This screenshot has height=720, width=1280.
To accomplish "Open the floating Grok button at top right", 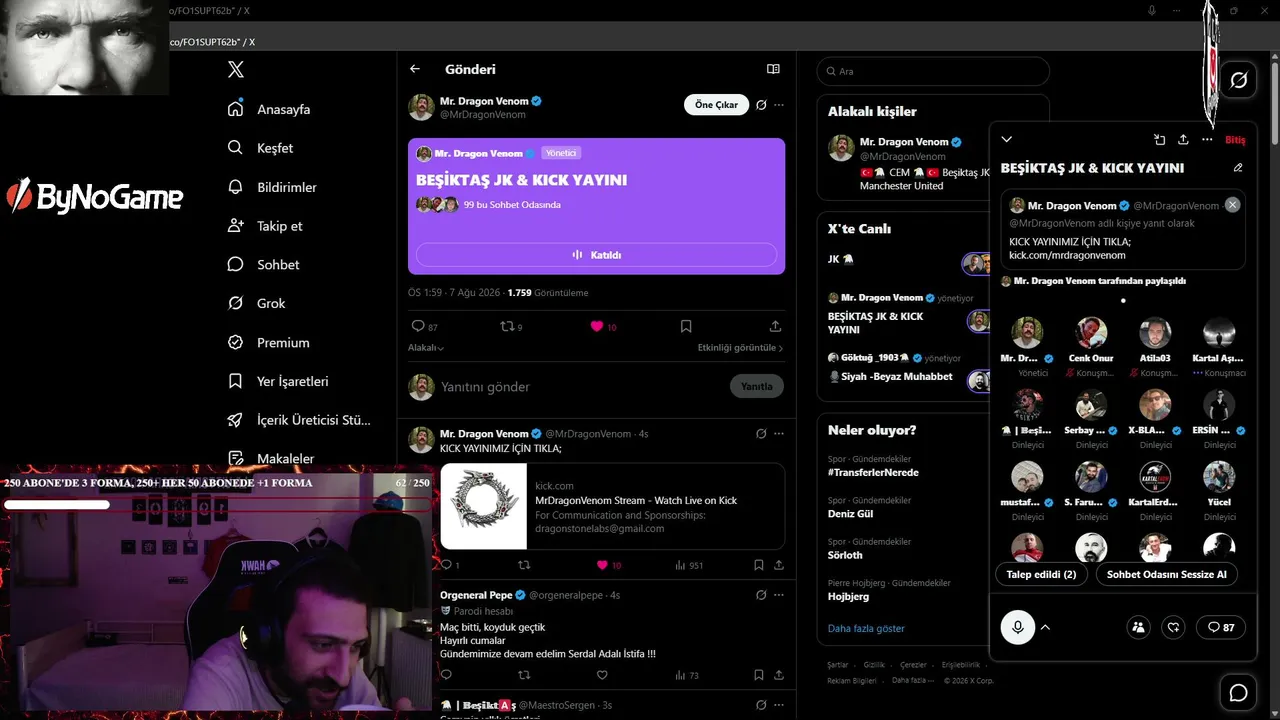I will pos(1238,80).
